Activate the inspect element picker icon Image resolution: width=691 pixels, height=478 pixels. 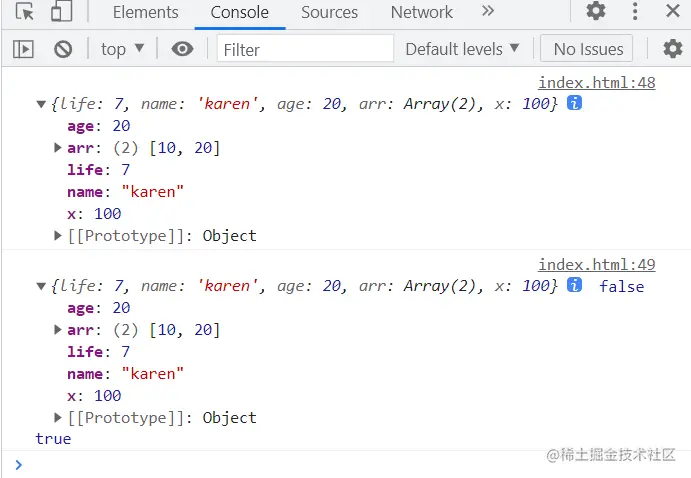(x=24, y=11)
